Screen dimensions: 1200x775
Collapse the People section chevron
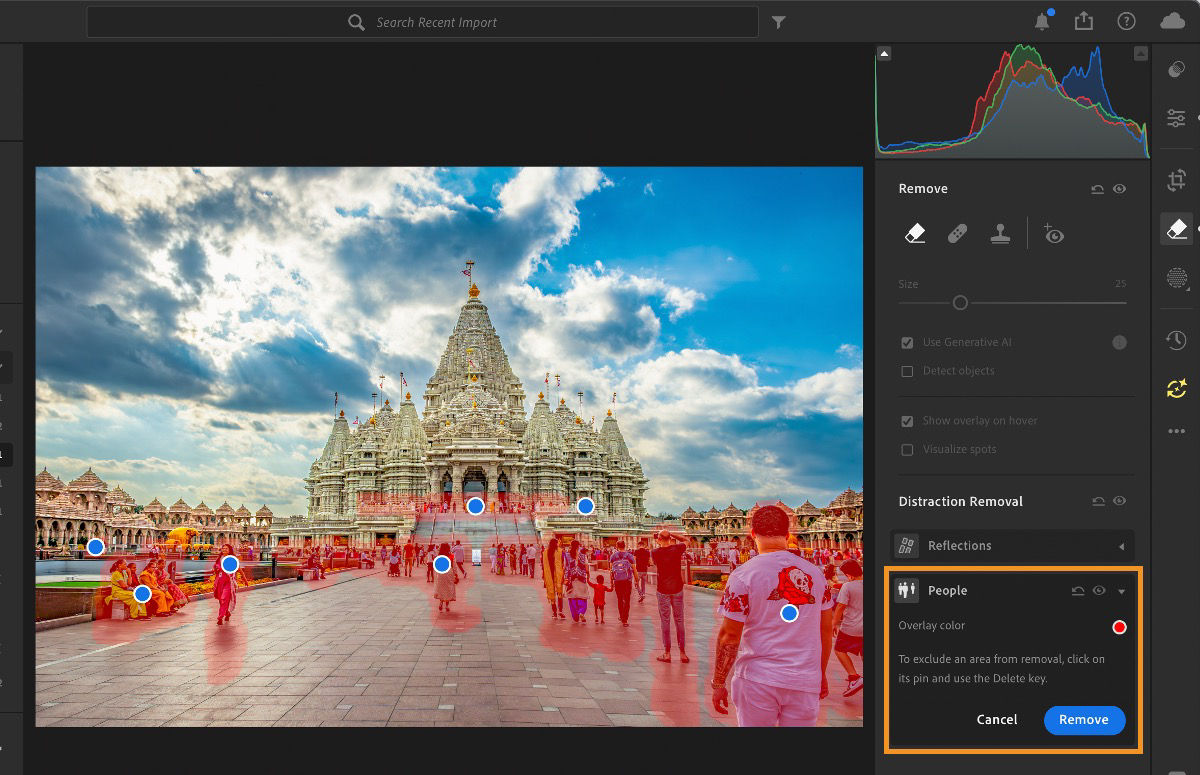(x=1119, y=591)
